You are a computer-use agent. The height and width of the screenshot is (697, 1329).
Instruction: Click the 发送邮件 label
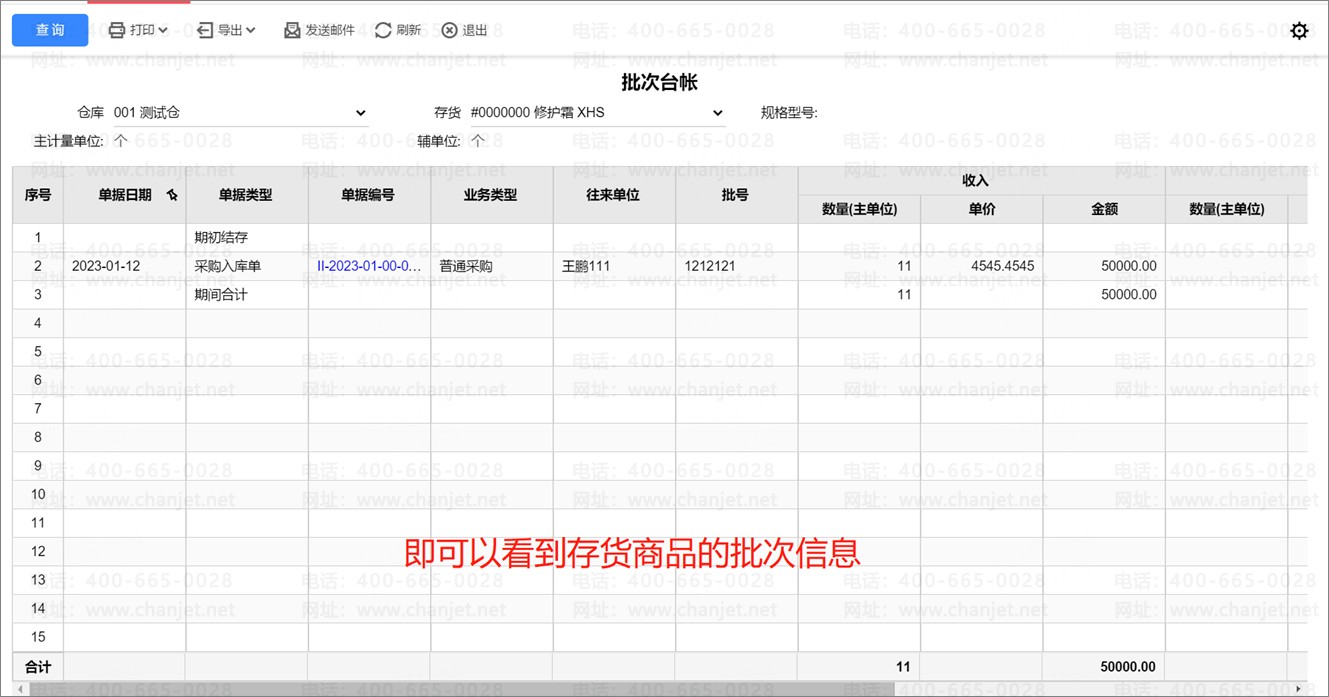point(330,30)
